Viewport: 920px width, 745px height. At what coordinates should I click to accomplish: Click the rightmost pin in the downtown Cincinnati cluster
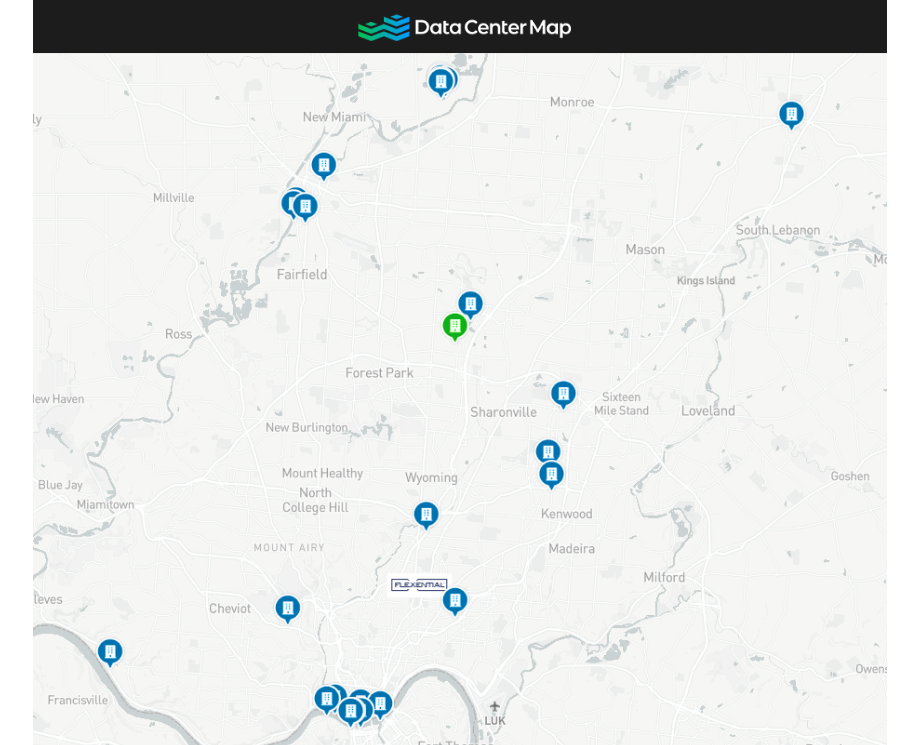click(x=381, y=703)
